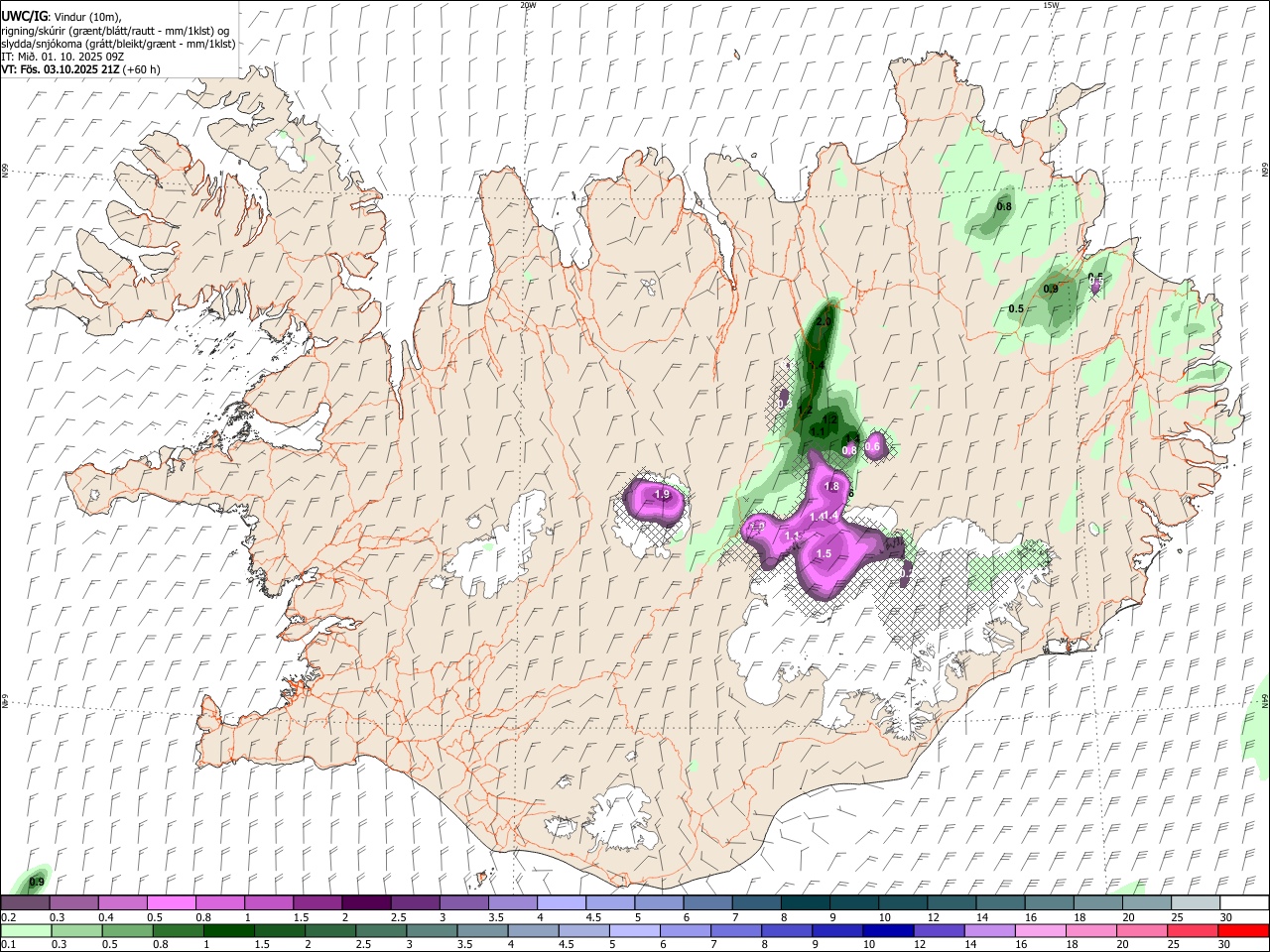Pick lower legend swatch between 2.5 and 3
Screen dimensions: 1270x952
click(x=381, y=930)
